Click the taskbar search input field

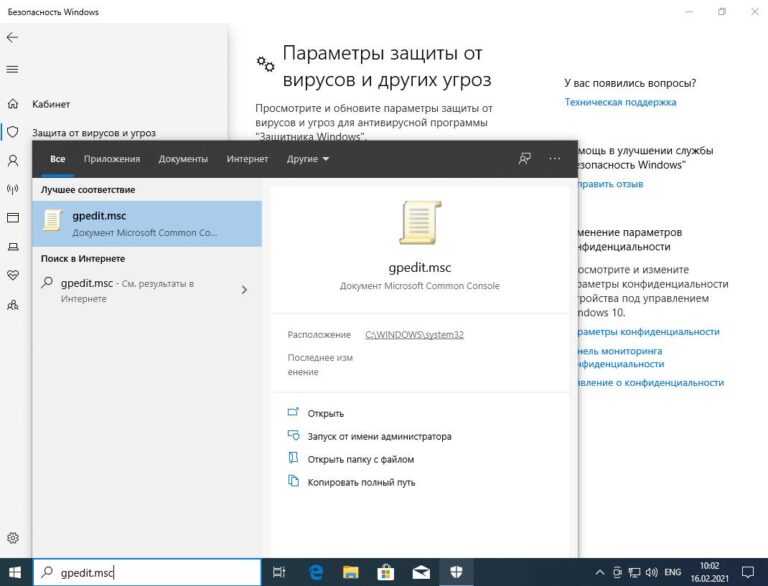[x=147, y=572]
